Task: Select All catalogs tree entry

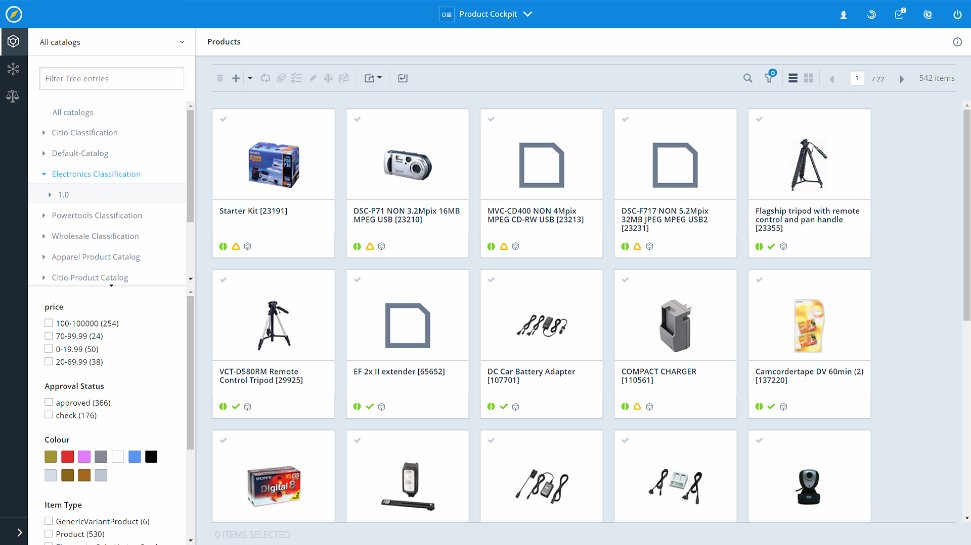Action: pyautogui.click(x=72, y=112)
